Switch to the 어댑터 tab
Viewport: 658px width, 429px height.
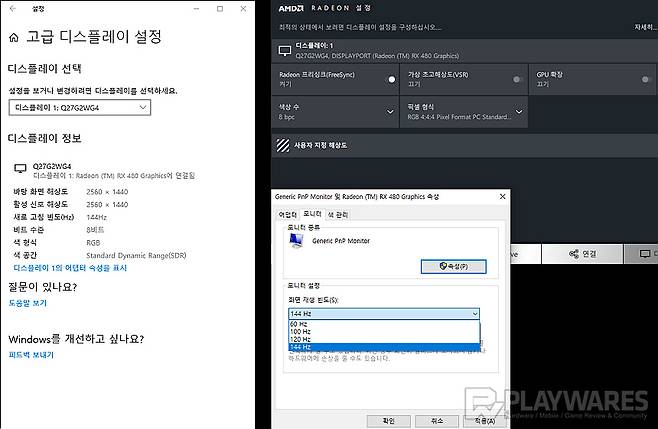pyautogui.click(x=287, y=214)
